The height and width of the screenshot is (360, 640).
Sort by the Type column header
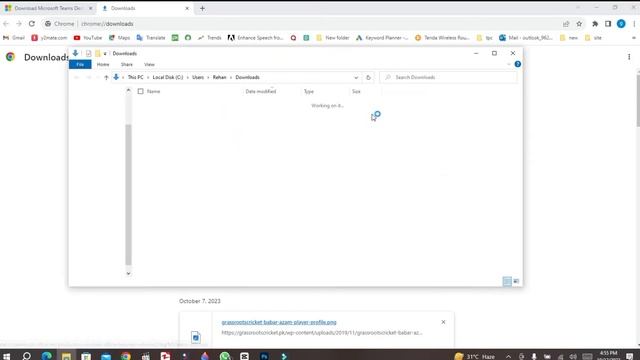click(x=309, y=91)
